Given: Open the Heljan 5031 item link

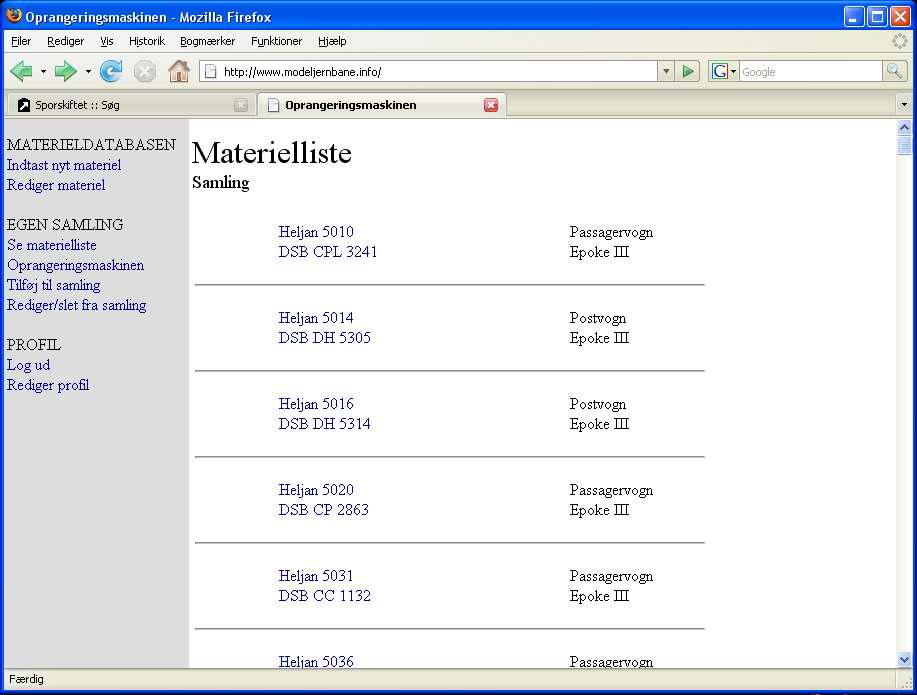Looking at the screenshot, I should click(316, 576).
